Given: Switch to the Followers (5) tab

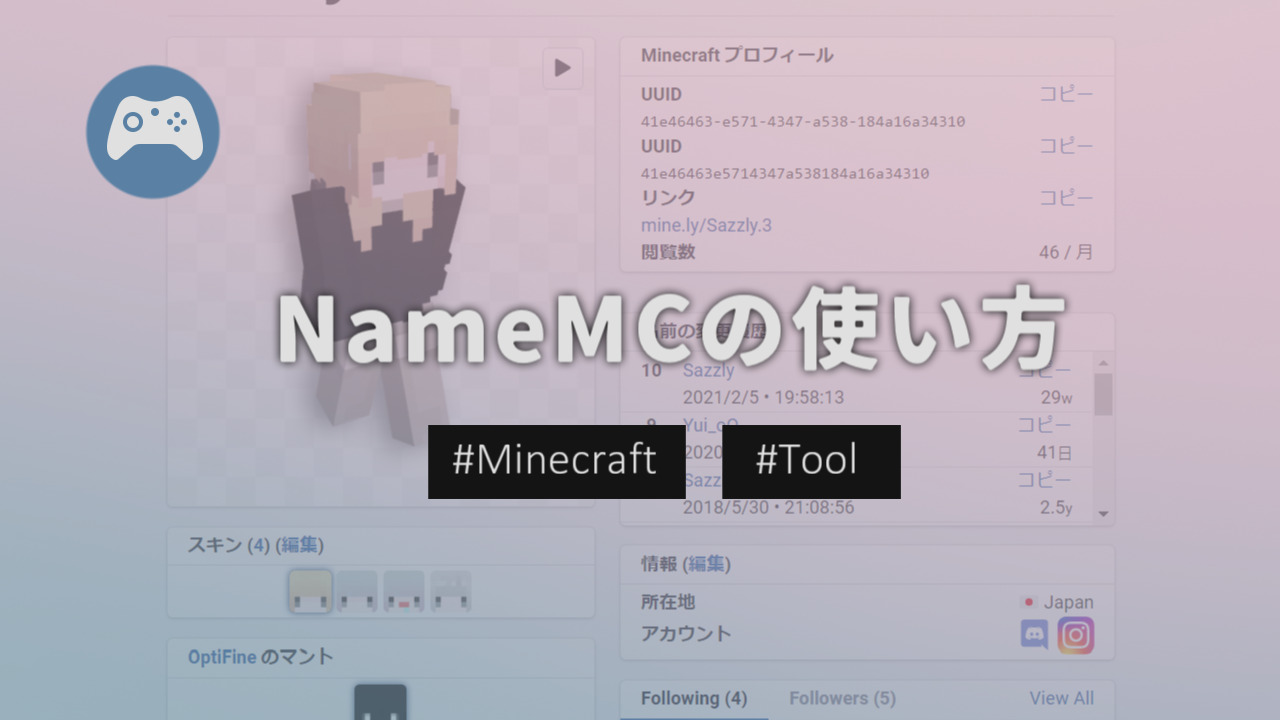Looking at the screenshot, I should (842, 698).
